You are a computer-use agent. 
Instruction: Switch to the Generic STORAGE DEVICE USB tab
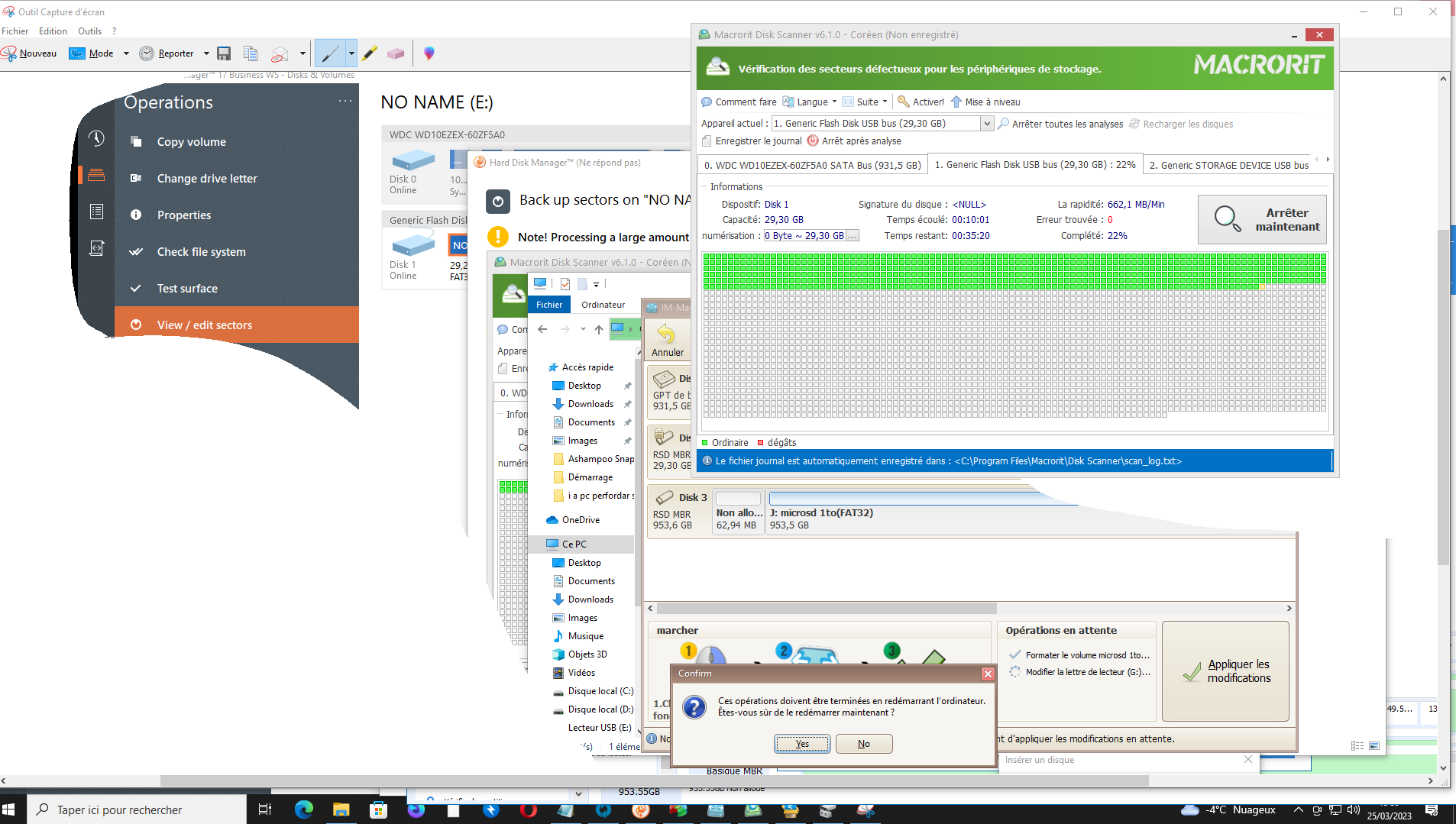[1228, 165]
